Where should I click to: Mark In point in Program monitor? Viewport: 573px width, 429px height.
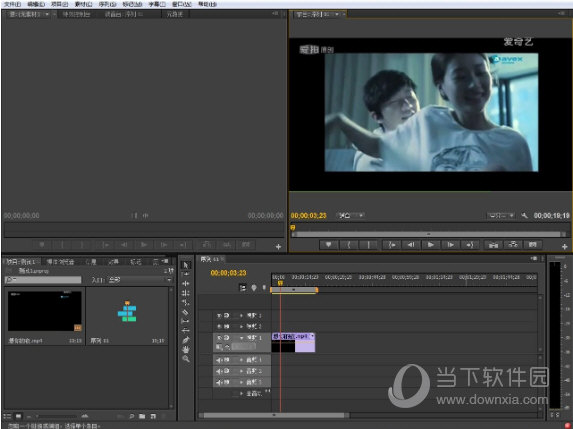point(349,245)
